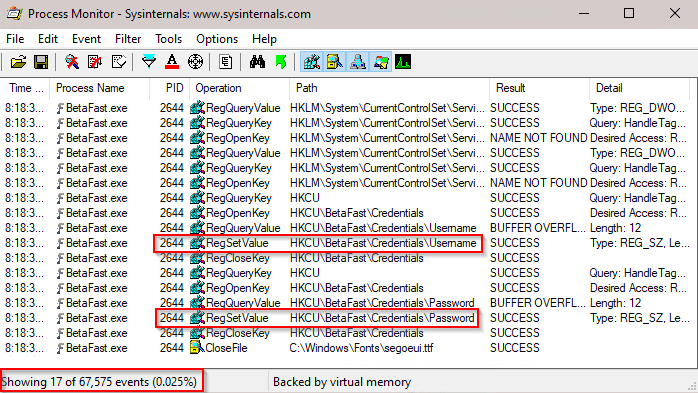This screenshot has width=698, height=393.
Task: Click the PID column header
Action: tap(170, 88)
